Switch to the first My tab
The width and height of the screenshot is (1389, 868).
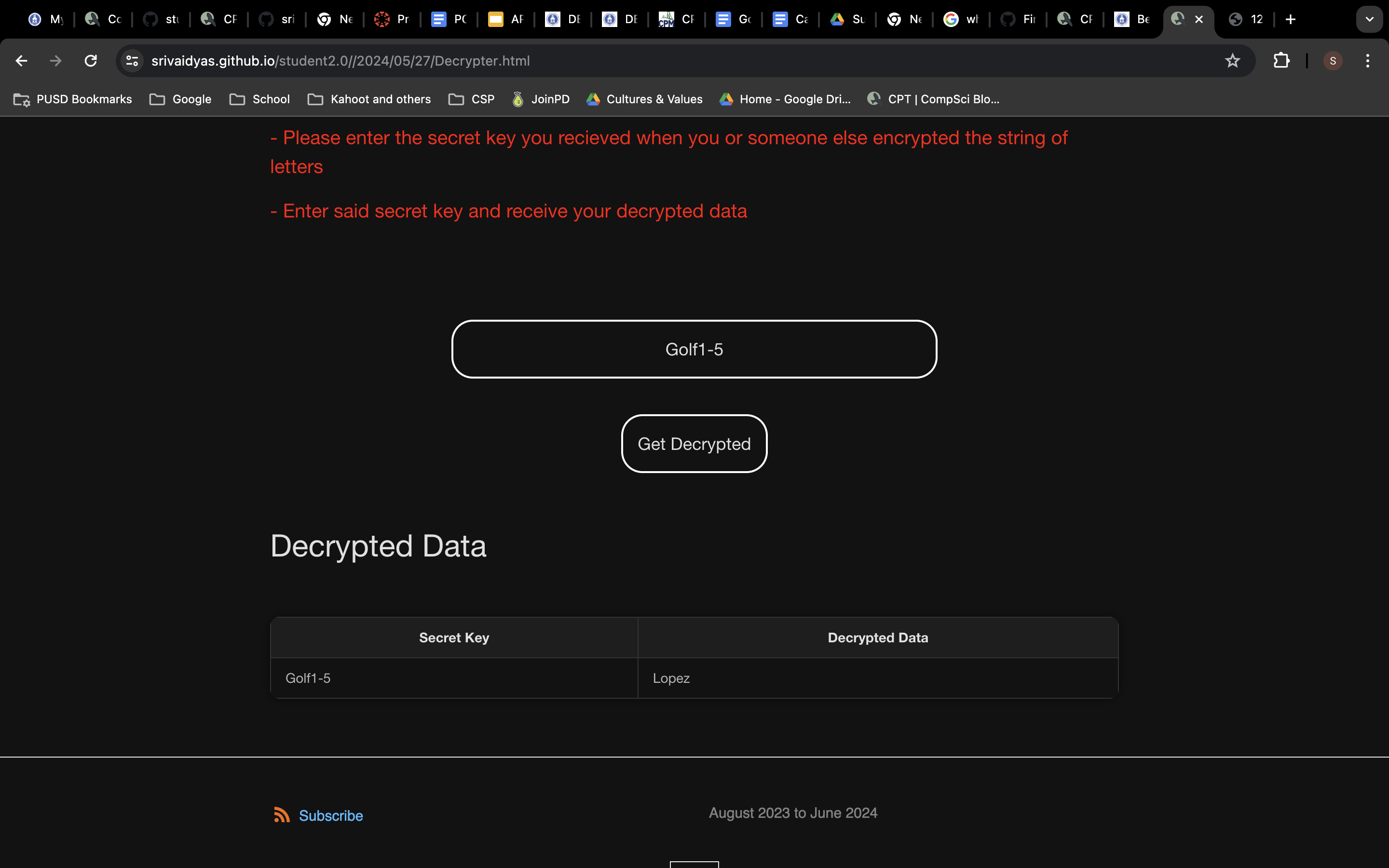tap(46, 19)
